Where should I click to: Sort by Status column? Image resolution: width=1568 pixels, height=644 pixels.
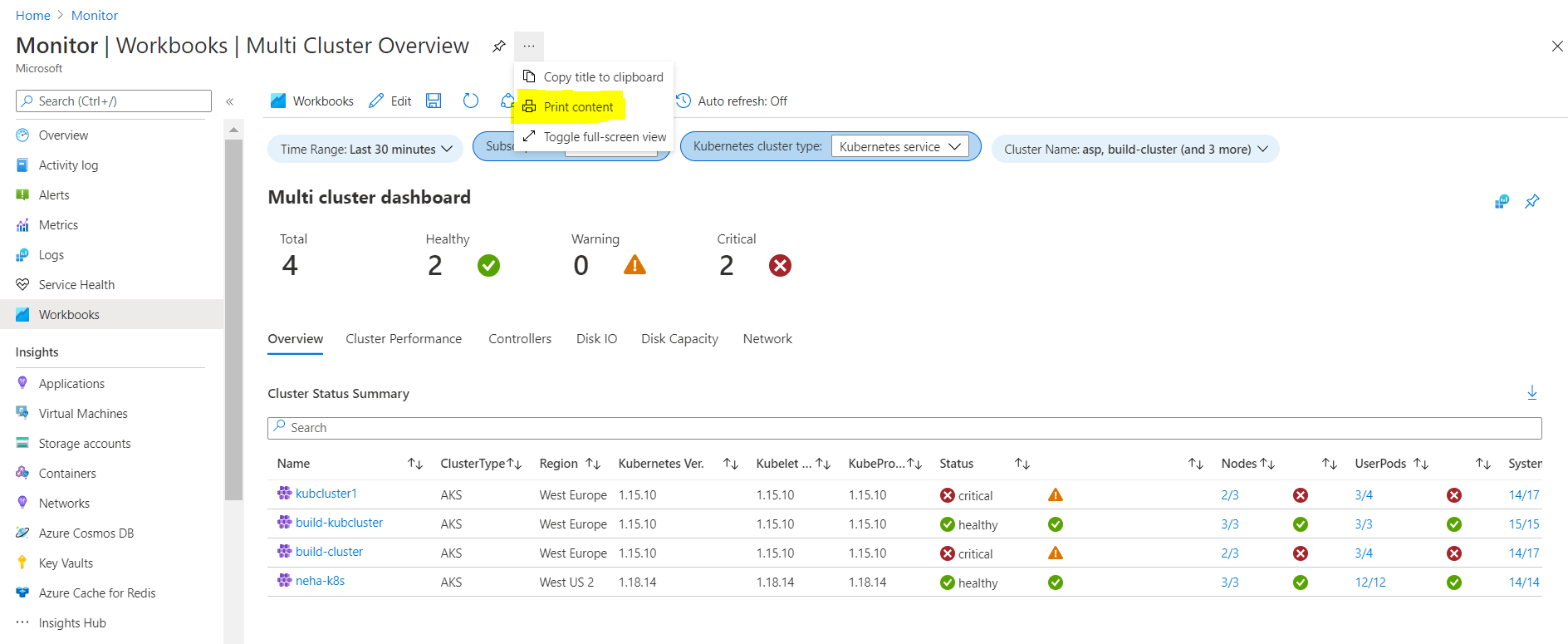click(1022, 464)
